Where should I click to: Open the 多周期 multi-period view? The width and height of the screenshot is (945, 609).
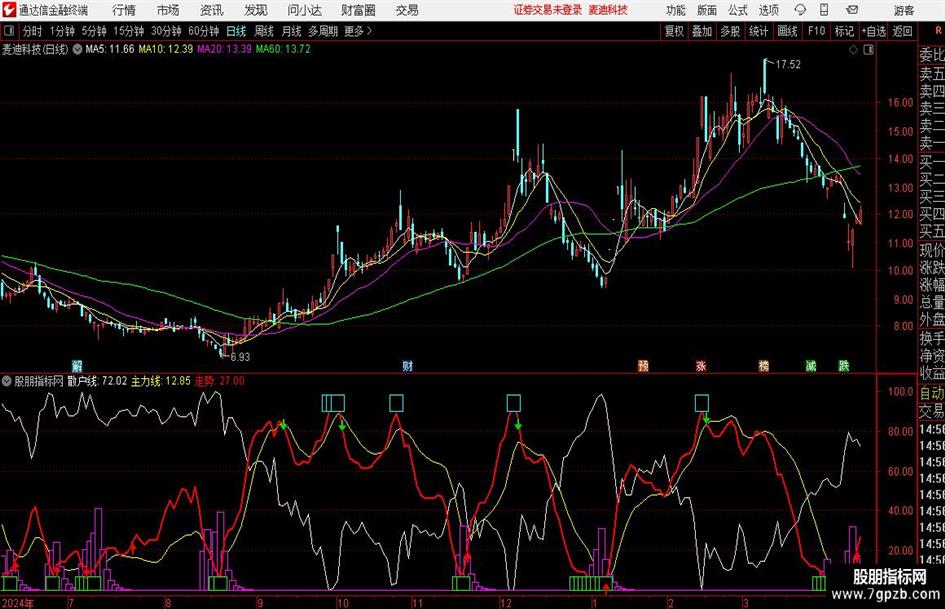[323, 31]
